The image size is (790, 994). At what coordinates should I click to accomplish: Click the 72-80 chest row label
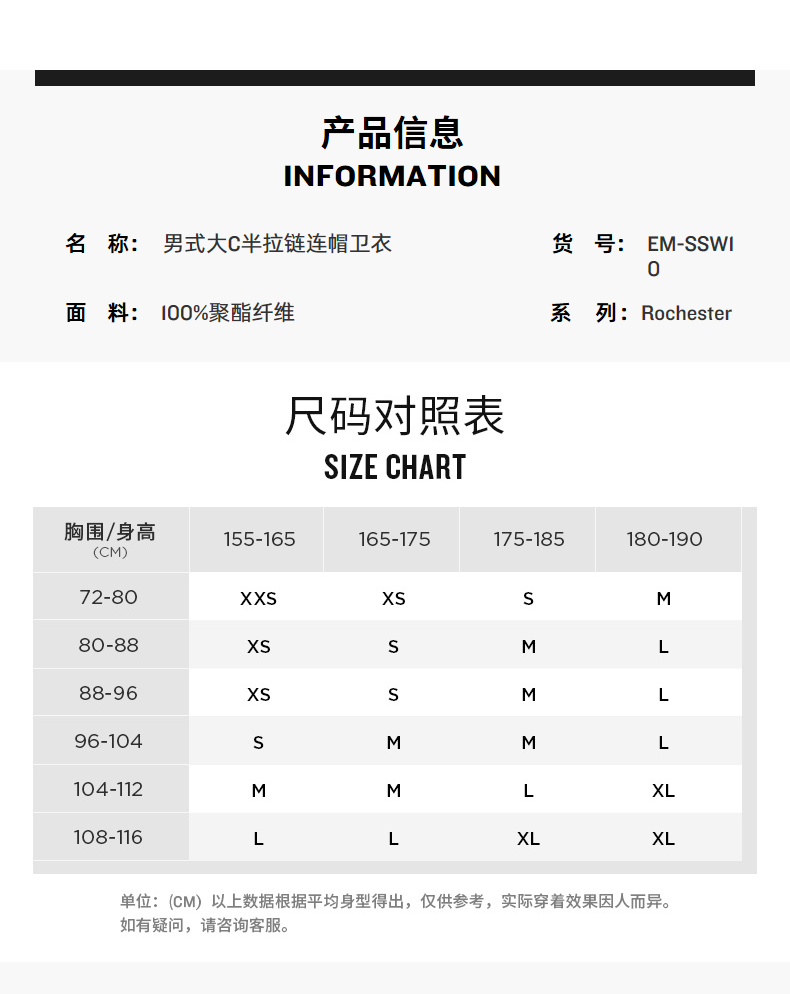108,597
